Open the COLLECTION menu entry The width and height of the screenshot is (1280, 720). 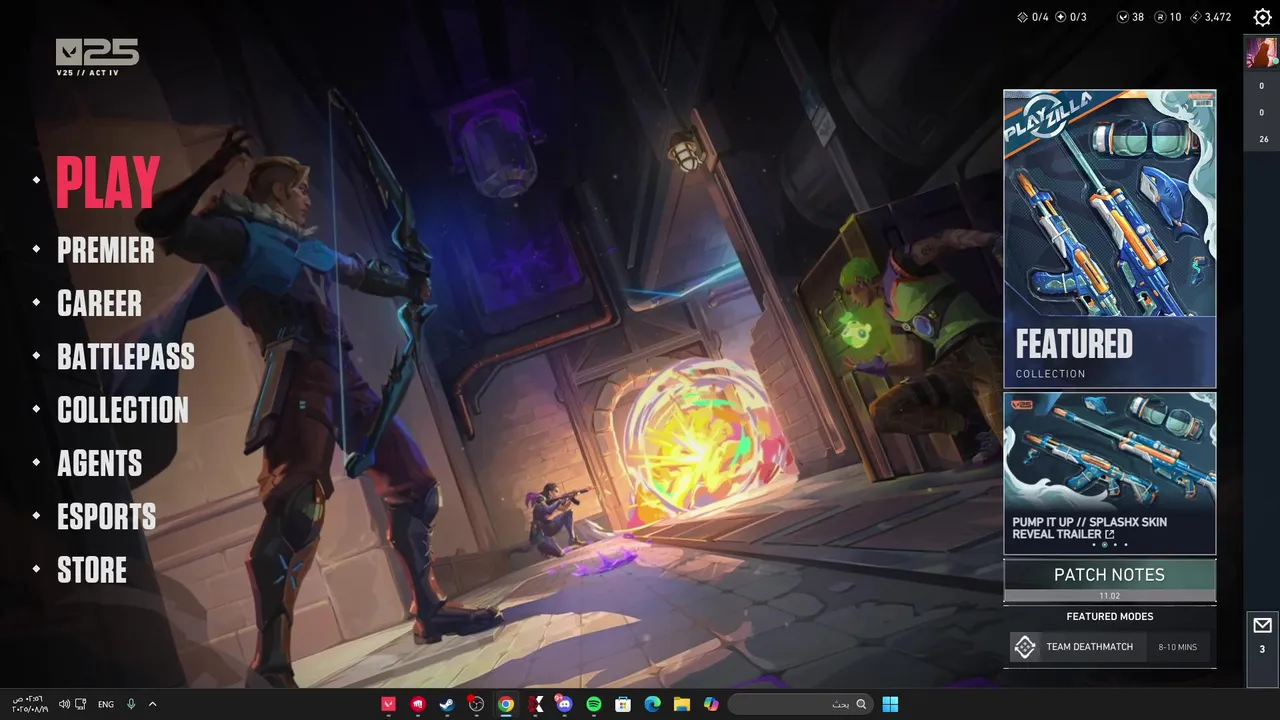coord(123,410)
